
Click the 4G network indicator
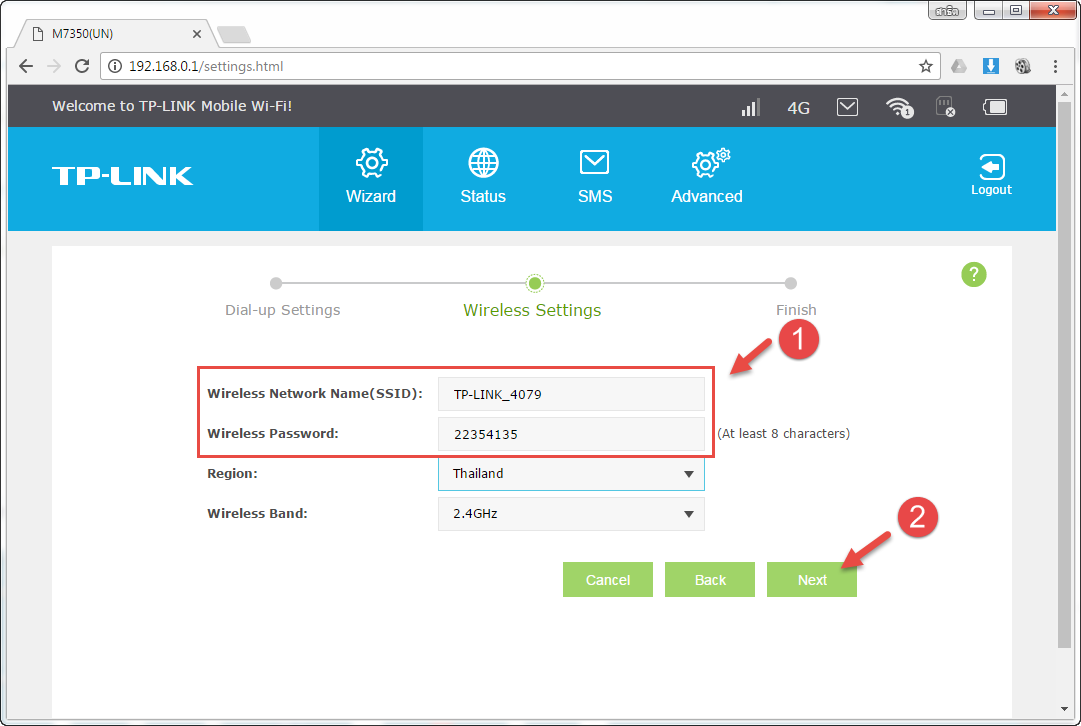798,108
